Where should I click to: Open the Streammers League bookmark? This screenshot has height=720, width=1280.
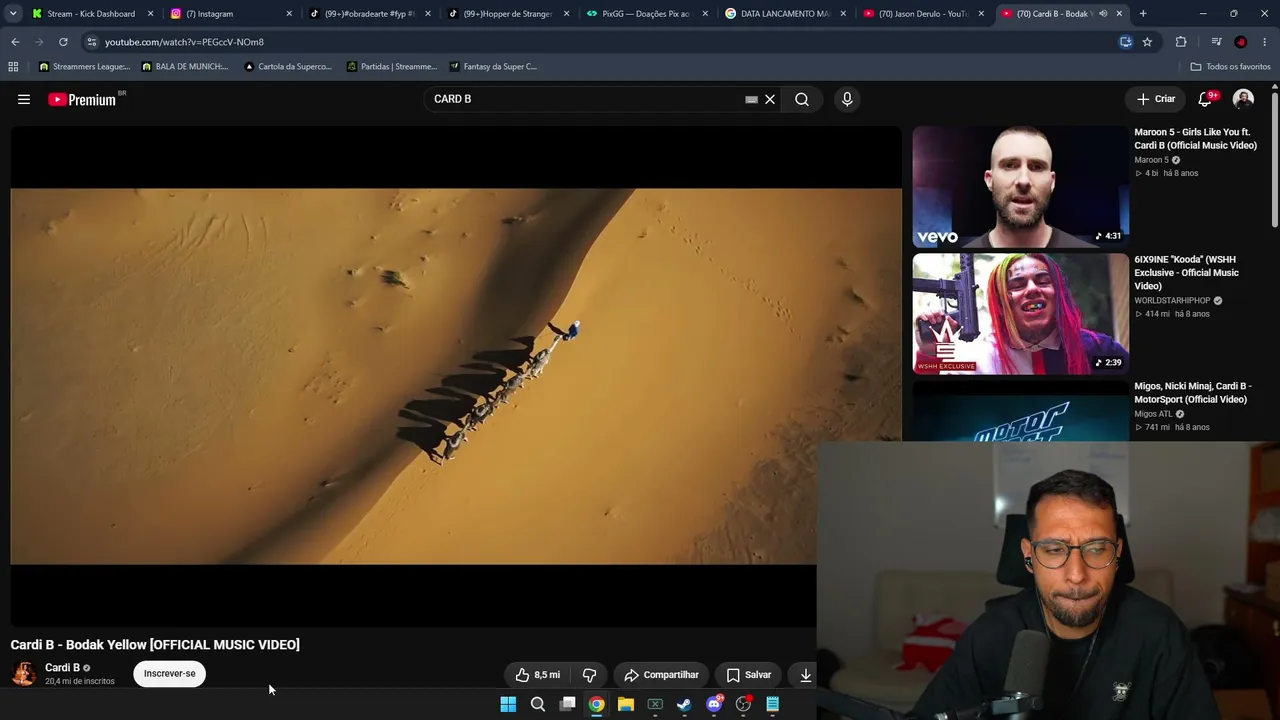pos(84,67)
